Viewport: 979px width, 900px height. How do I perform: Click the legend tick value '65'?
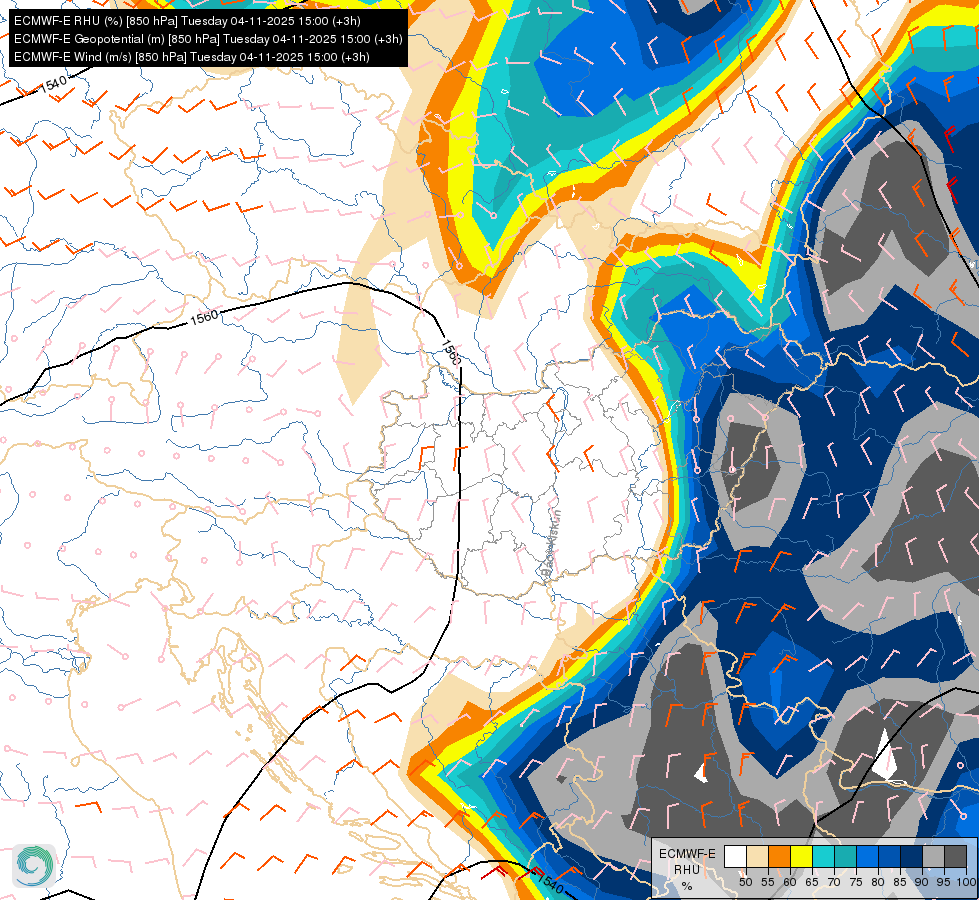[x=812, y=882]
